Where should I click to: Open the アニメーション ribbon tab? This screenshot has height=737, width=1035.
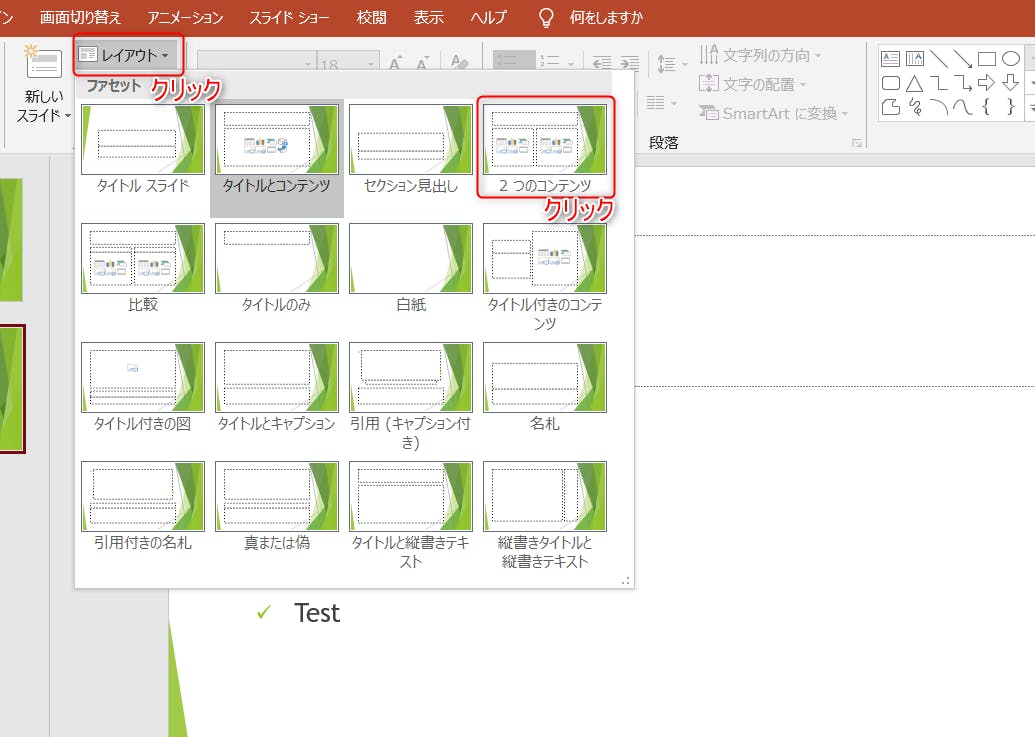185,17
